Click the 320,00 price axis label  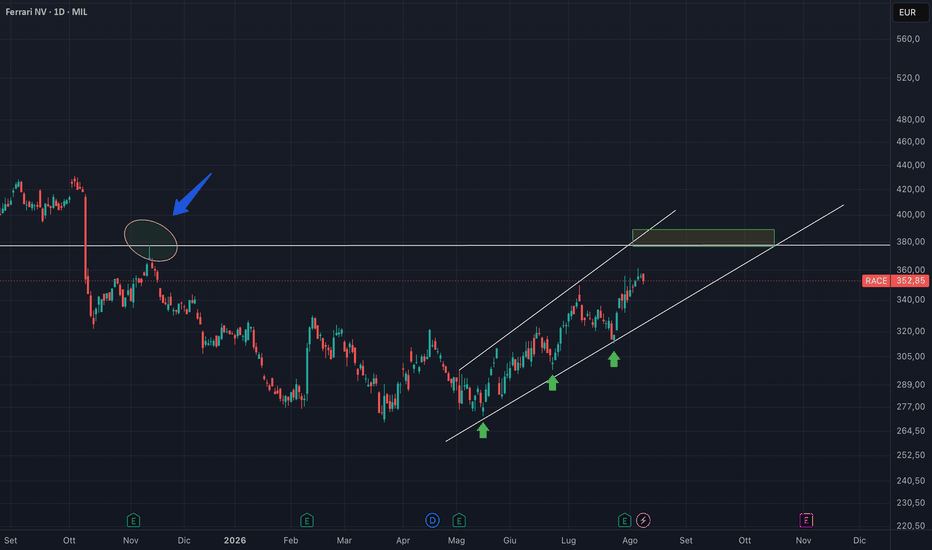(x=911, y=331)
